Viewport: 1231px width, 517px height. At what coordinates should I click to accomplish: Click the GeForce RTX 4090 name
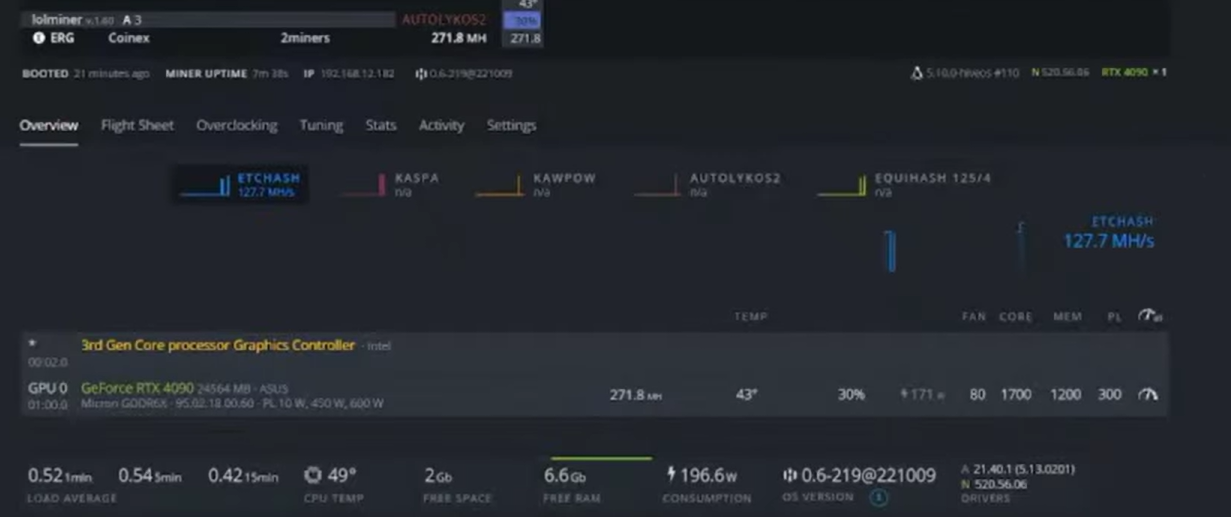137,387
